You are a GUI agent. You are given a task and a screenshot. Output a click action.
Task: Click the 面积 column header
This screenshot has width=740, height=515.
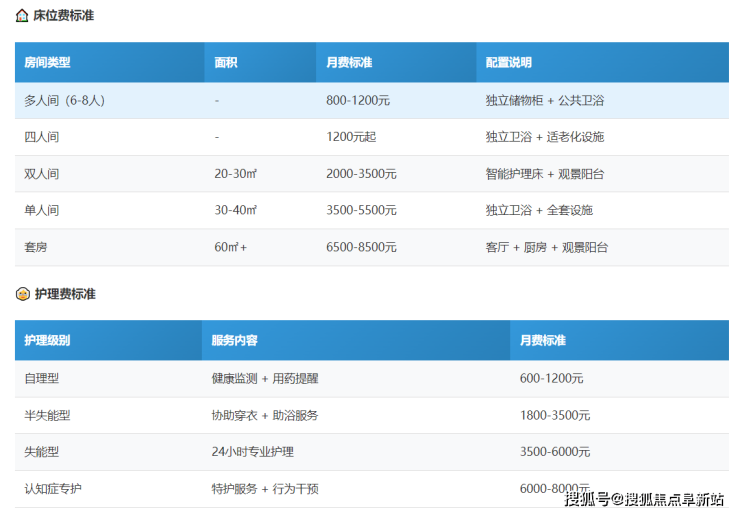(x=226, y=62)
